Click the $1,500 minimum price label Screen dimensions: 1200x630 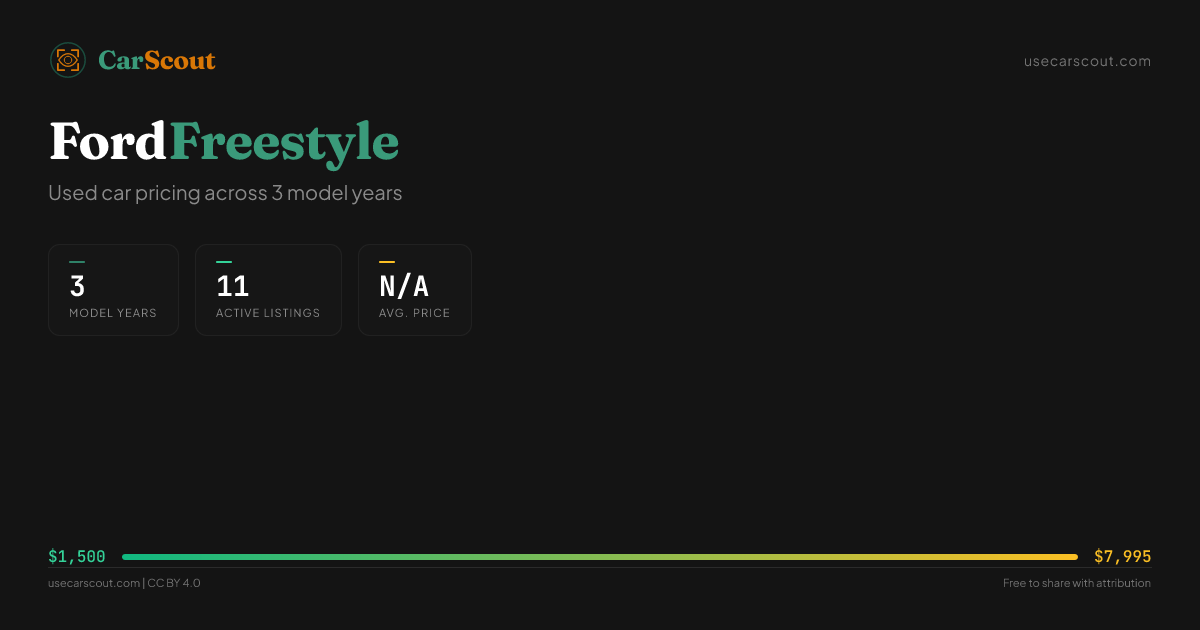[77, 557]
